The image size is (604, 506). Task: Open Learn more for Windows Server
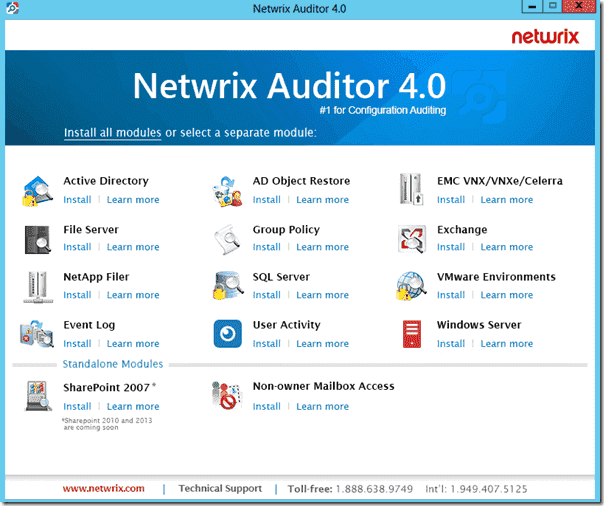tap(507, 343)
